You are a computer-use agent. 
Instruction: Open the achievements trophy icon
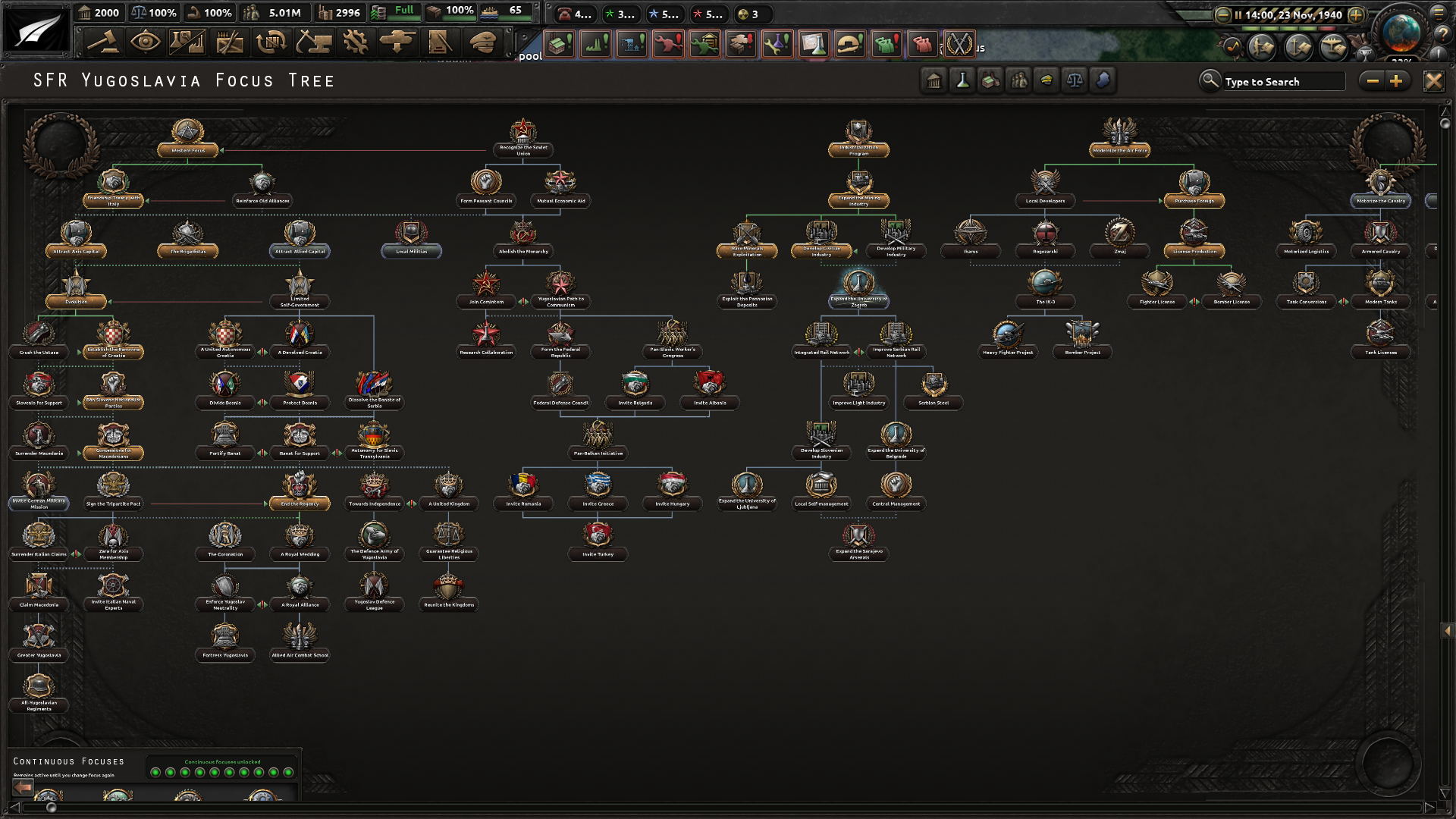click(x=1364, y=53)
